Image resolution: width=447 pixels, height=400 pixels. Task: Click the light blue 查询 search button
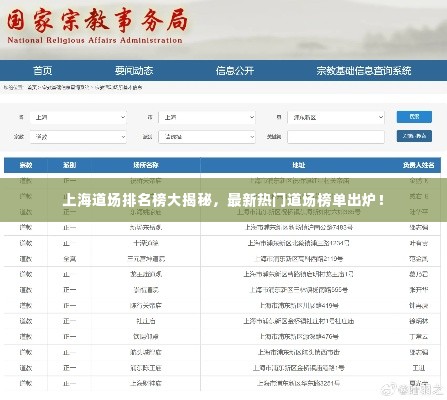click(x=414, y=117)
